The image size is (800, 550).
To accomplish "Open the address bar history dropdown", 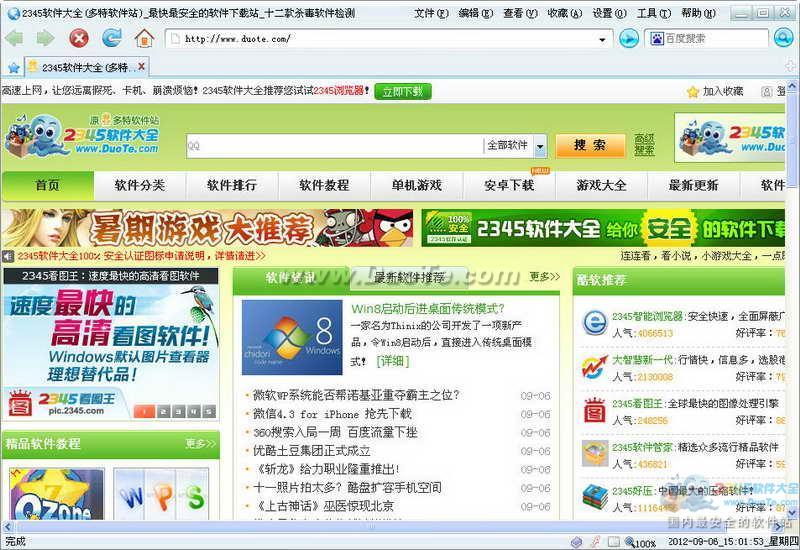I will point(603,39).
